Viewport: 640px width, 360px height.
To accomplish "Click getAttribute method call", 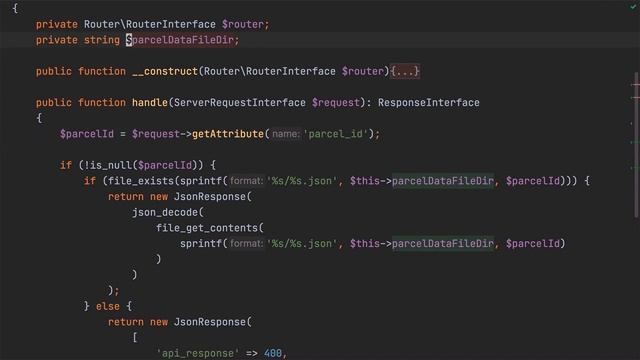I will 228,134.
